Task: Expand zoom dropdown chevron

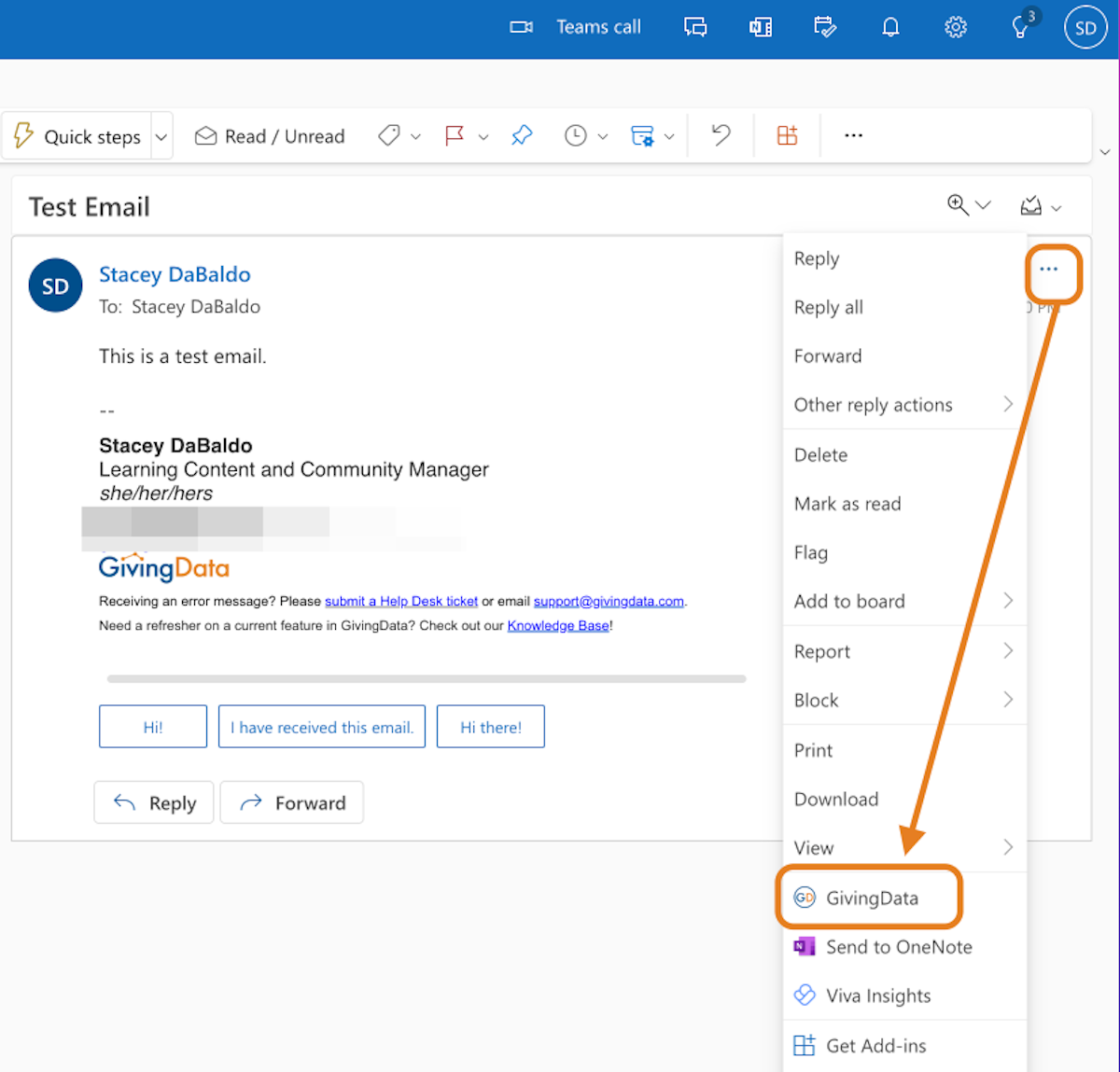Action: (983, 205)
